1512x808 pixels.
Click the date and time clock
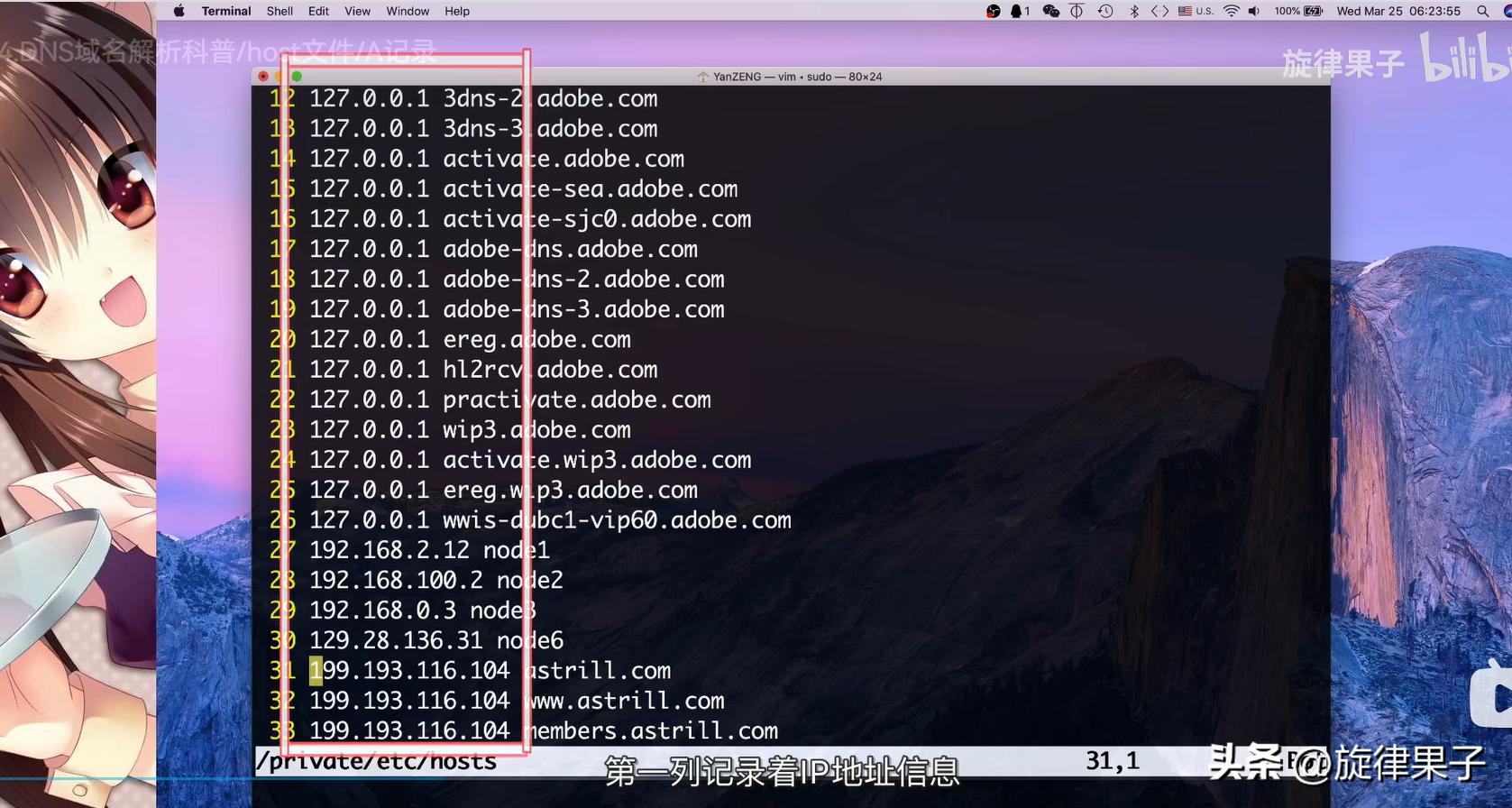(1398, 11)
